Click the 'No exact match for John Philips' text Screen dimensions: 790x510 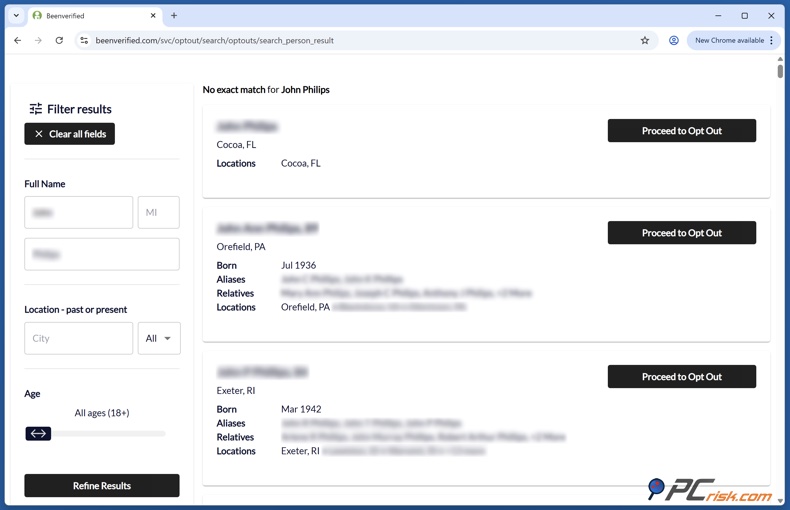pos(266,90)
